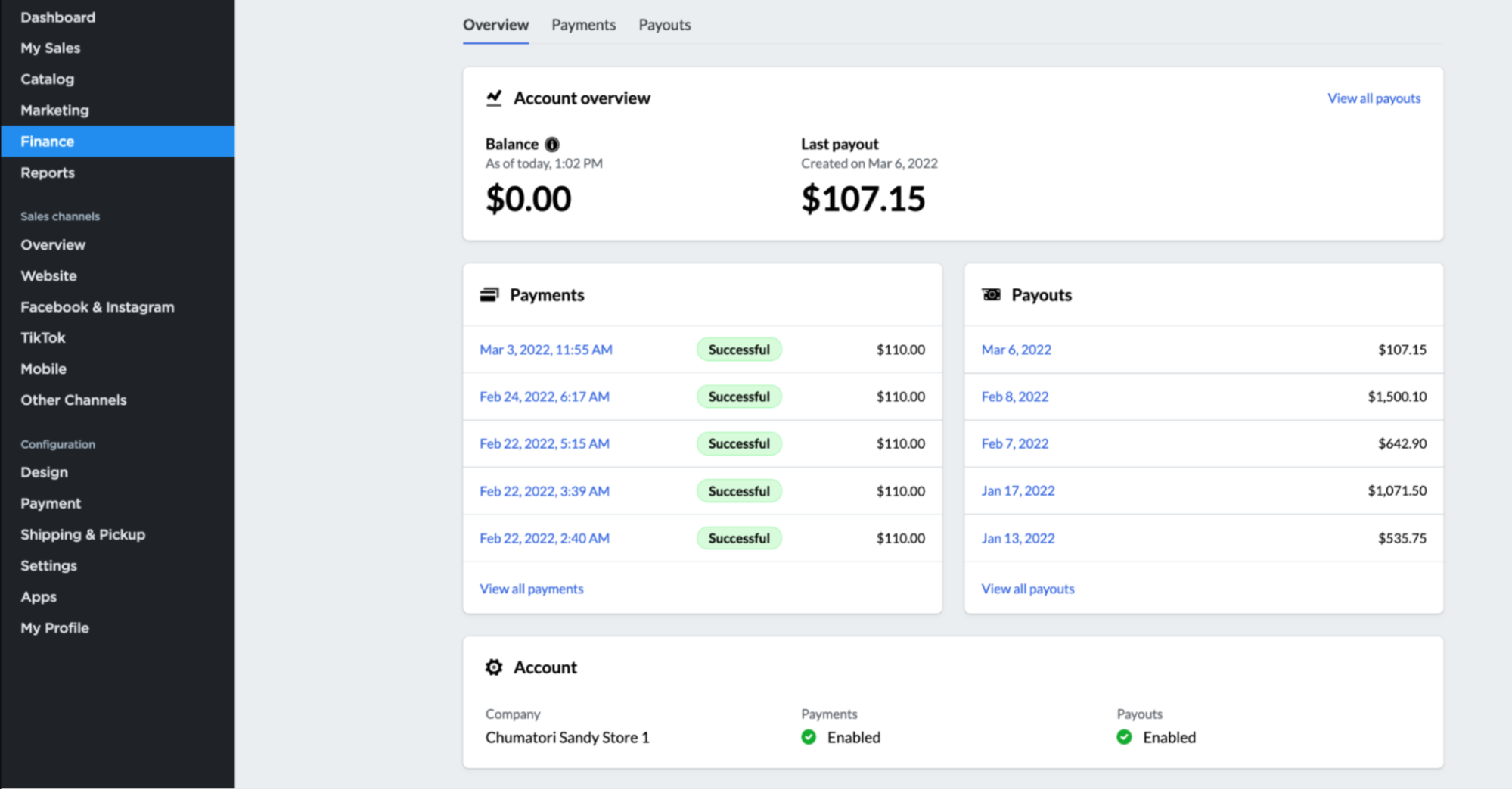
Task: Open Reports from the sidebar
Action: 48,172
